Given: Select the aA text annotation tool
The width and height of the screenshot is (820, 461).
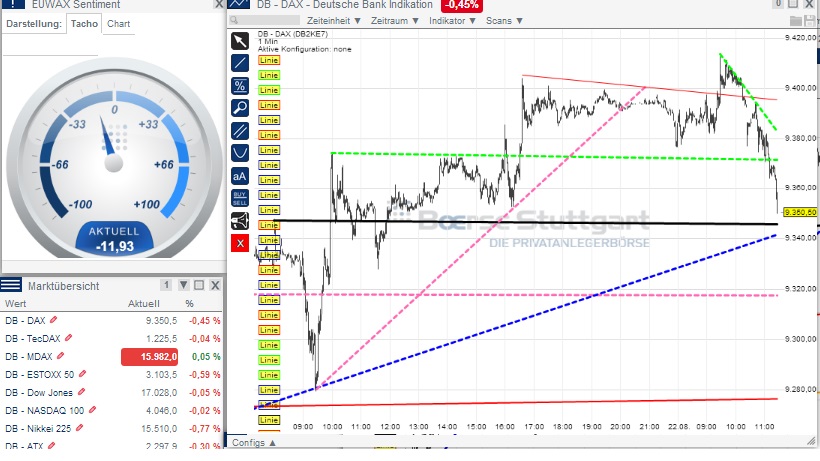Looking at the screenshot, I should (240, 176).
